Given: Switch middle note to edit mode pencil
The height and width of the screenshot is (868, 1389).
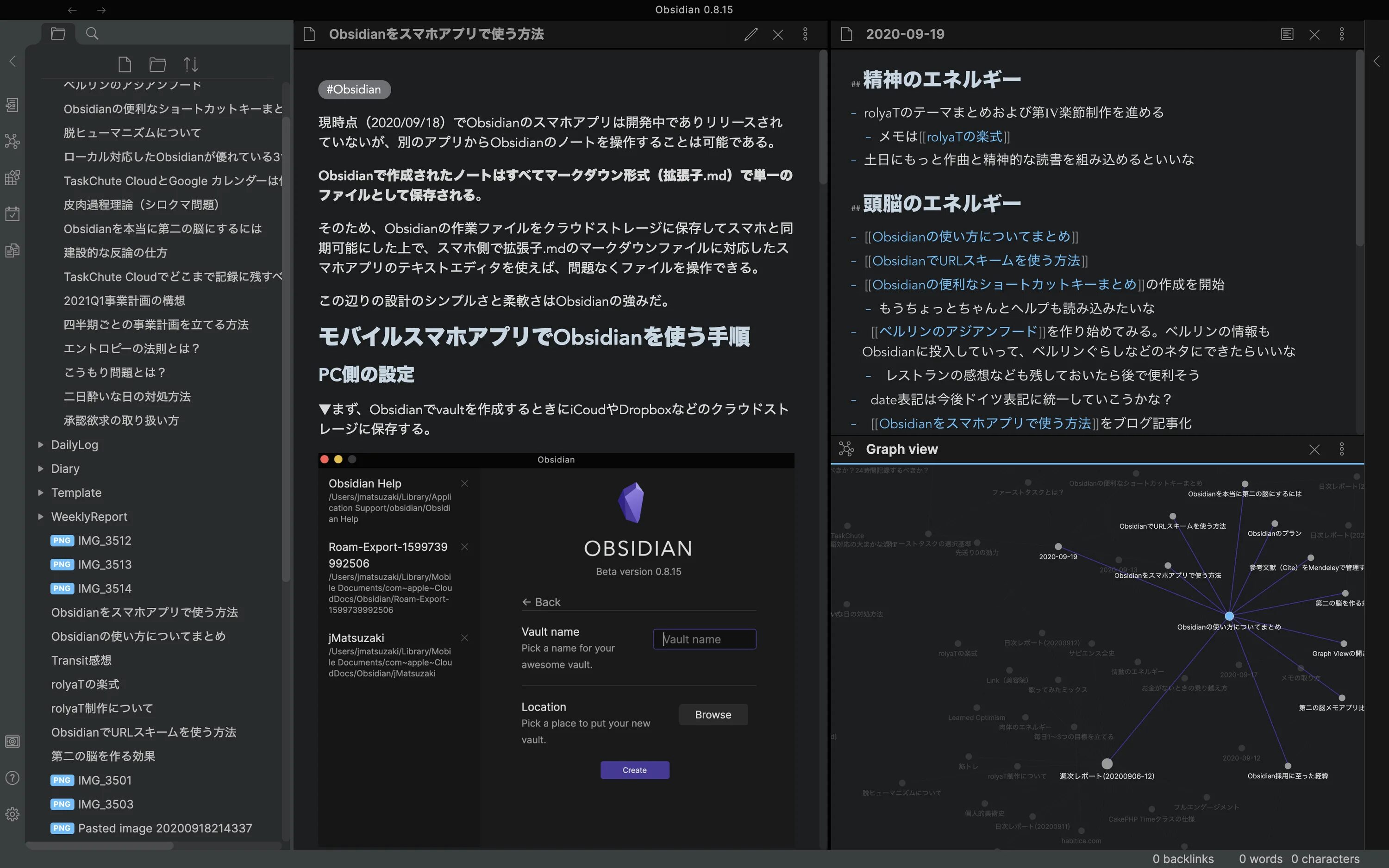Looking at the screenshot, I should point(751,34).
